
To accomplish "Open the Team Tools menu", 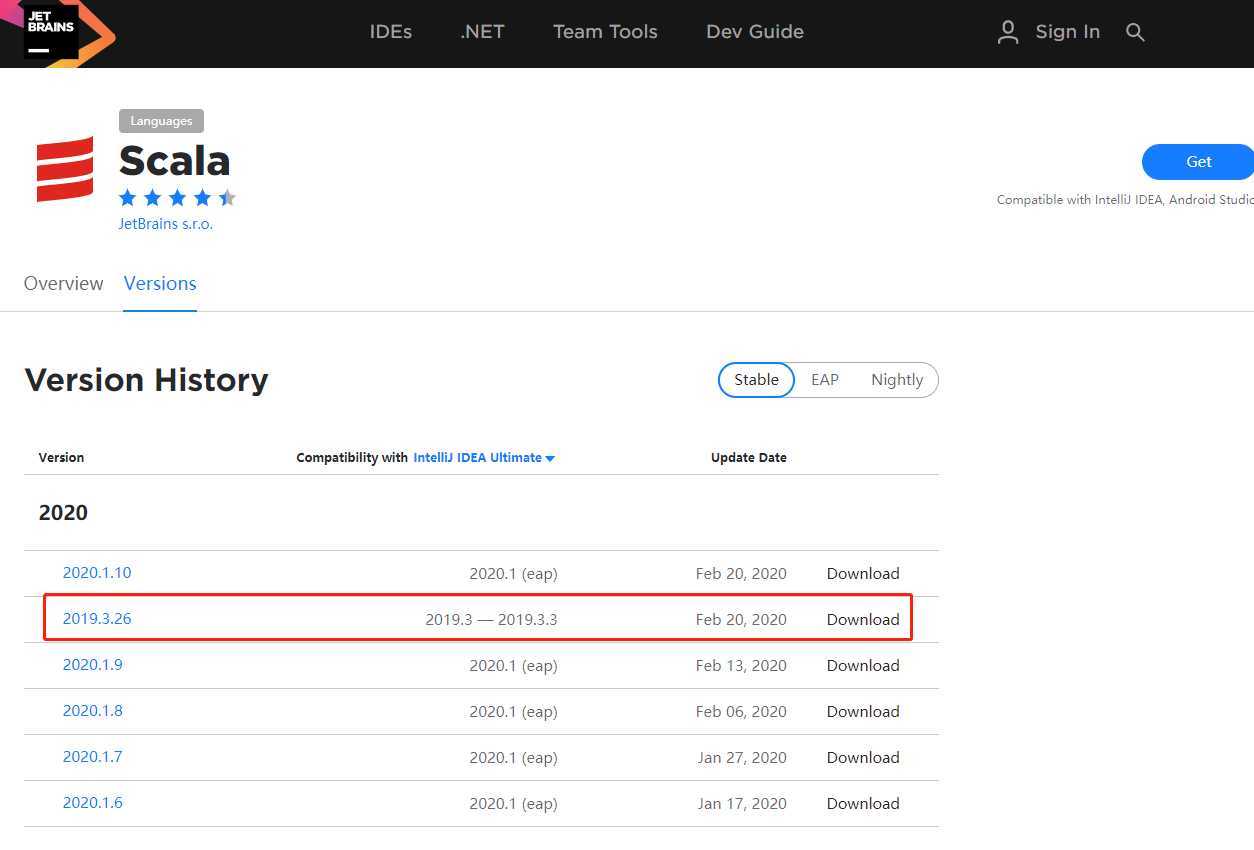I will point(605,32).
